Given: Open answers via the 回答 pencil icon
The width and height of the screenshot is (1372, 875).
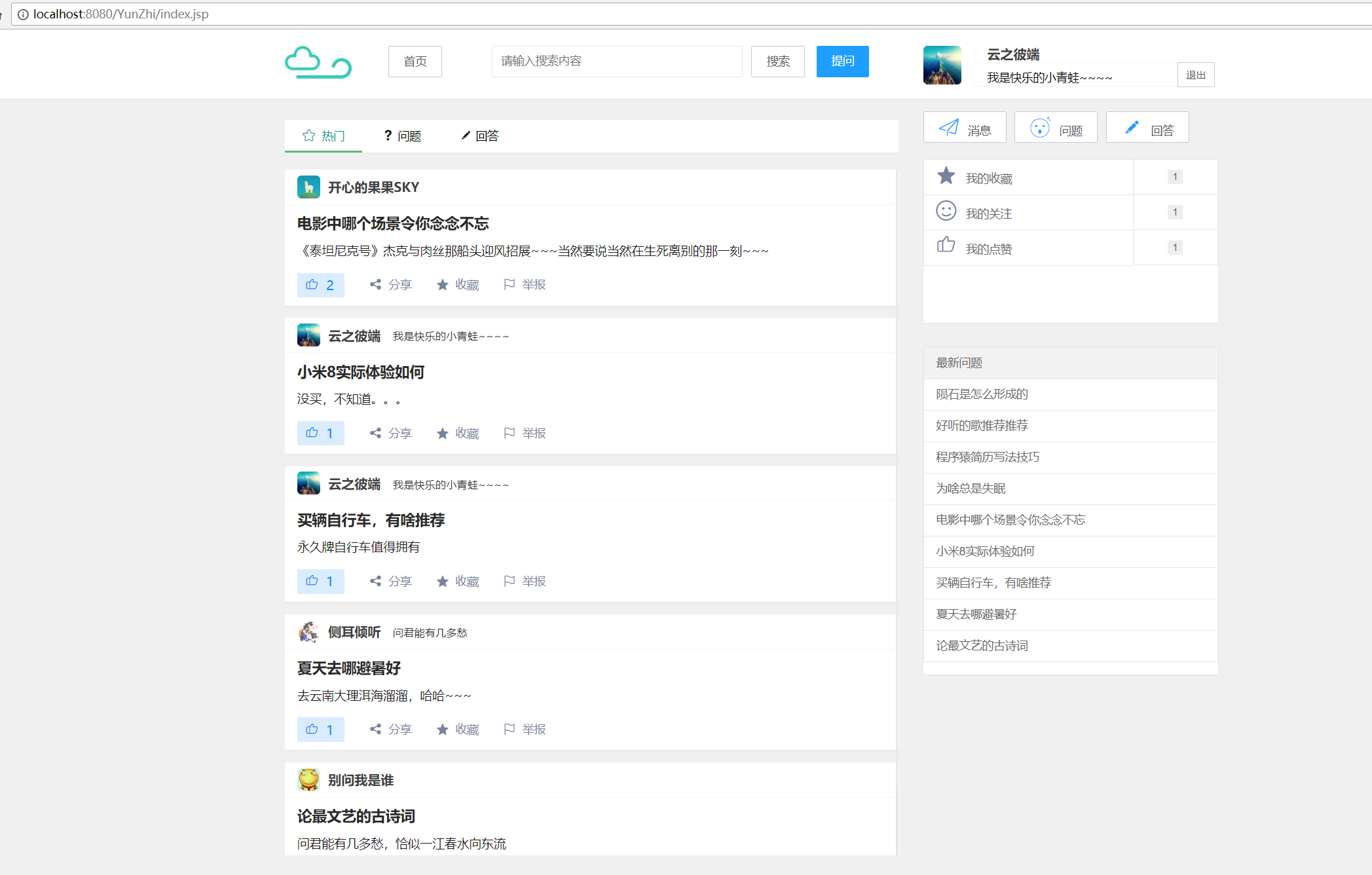Looking at the screenshot, I should click(1147, 127).
